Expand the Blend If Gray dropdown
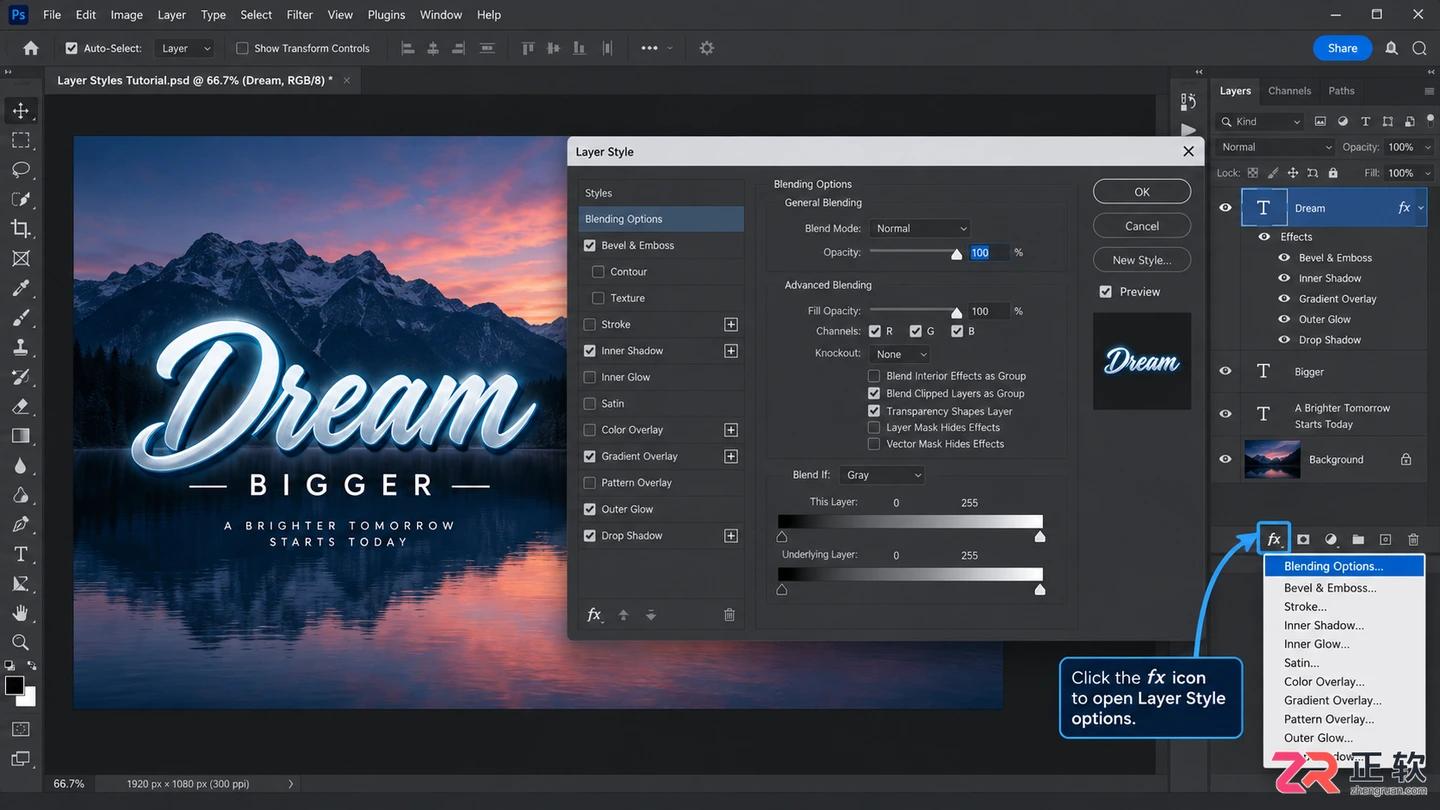 (x=882, y=475)
